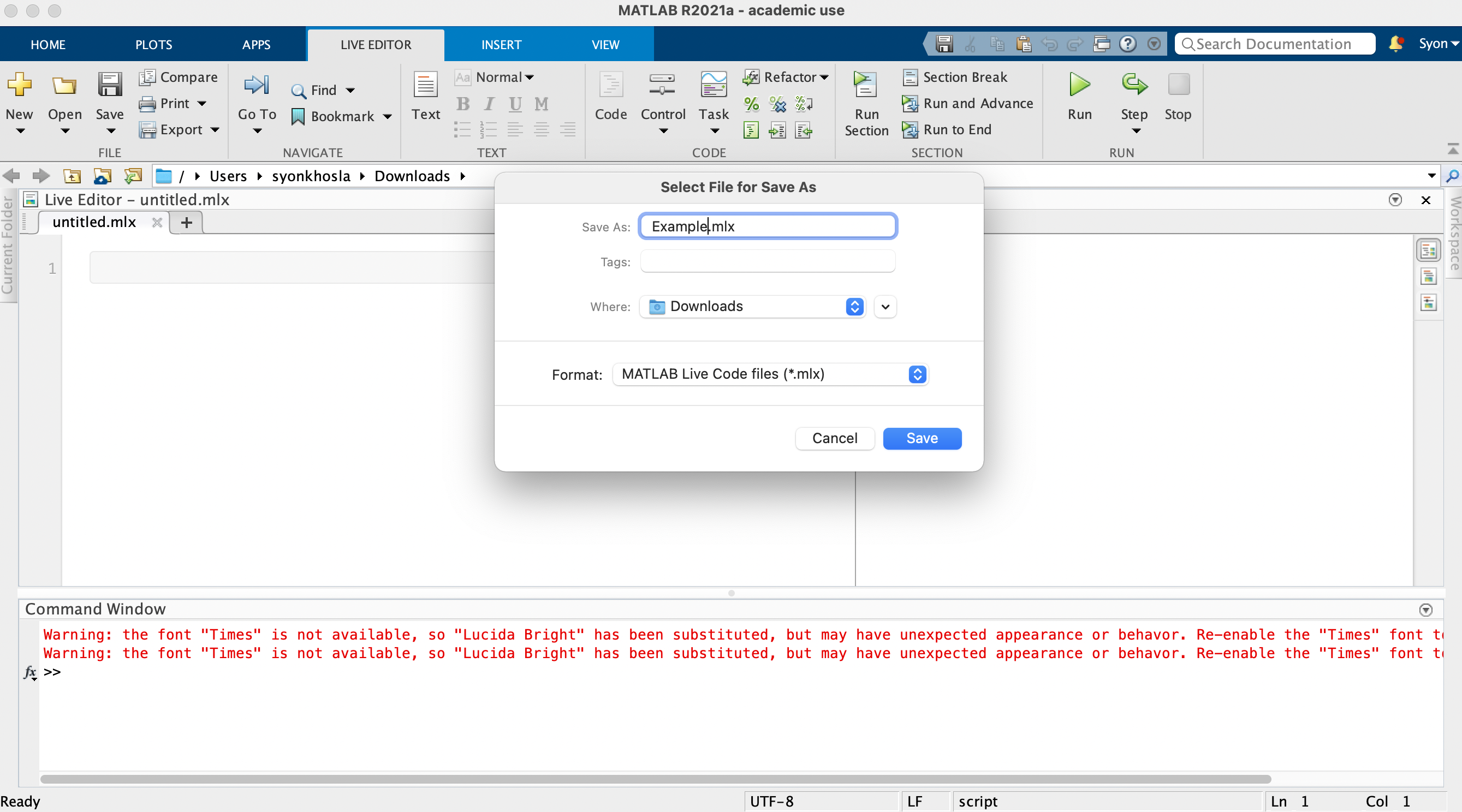This screenshot has height=812, width=1462.
Task: Insert a Code line
Action: (611, 97)
